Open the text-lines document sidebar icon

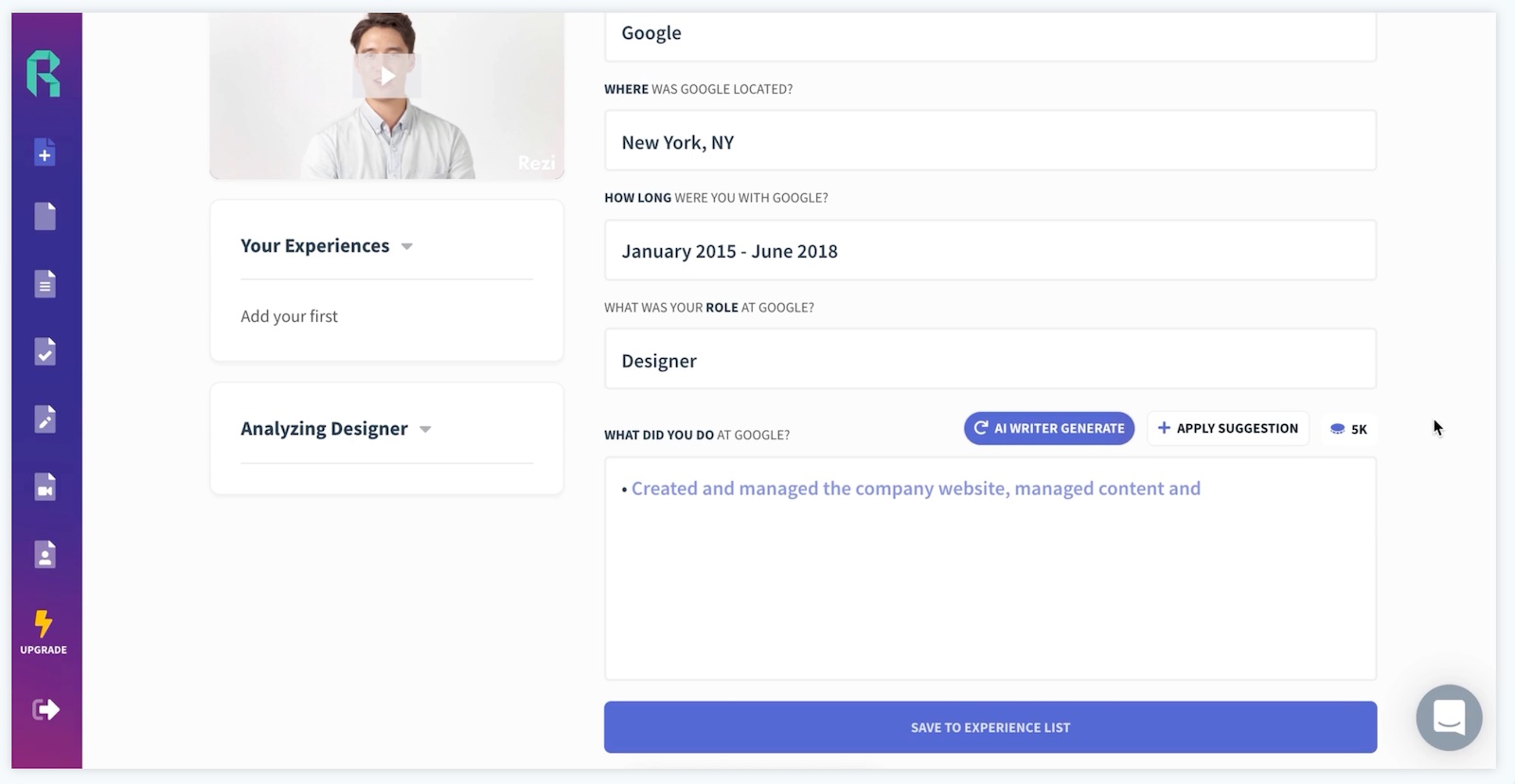pyautogui.click(x=45, y=284)
